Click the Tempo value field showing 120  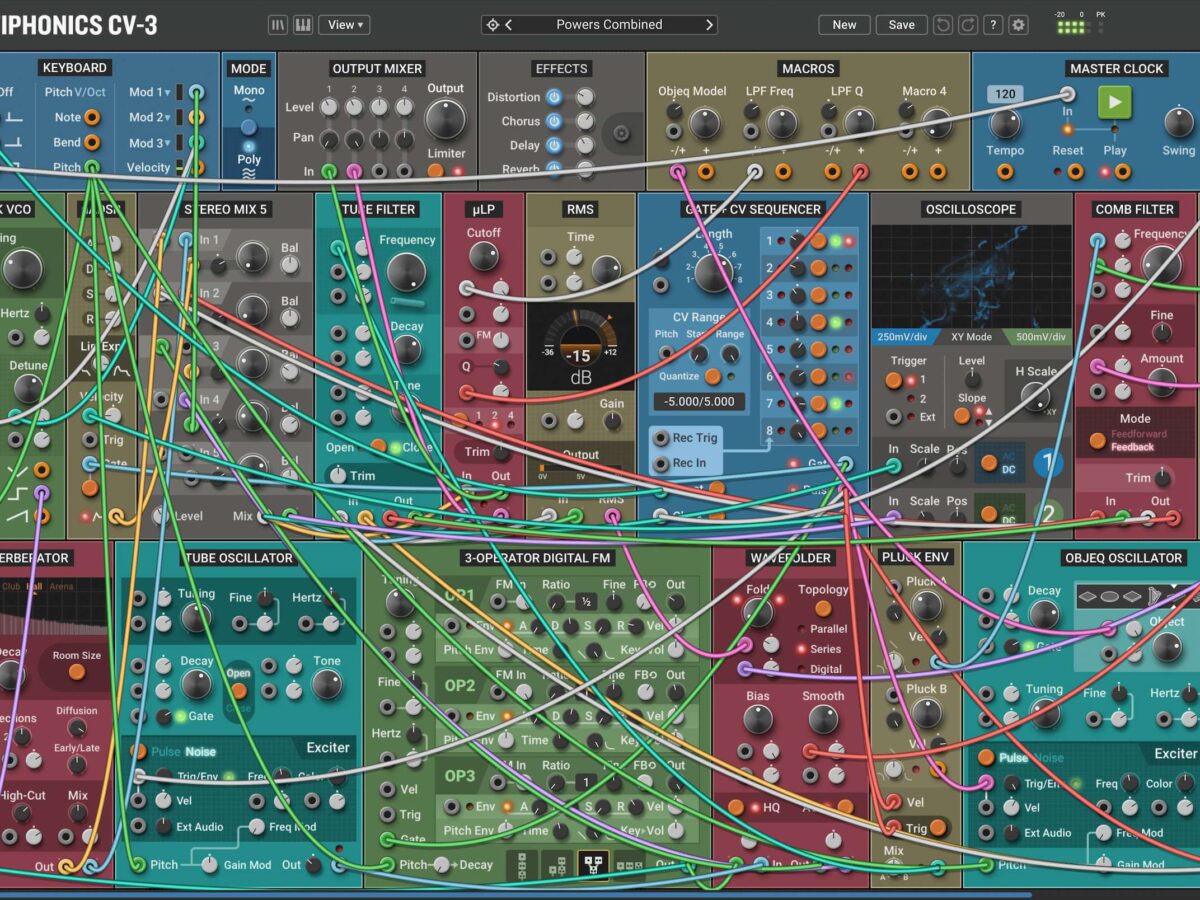pos(1006,94)
